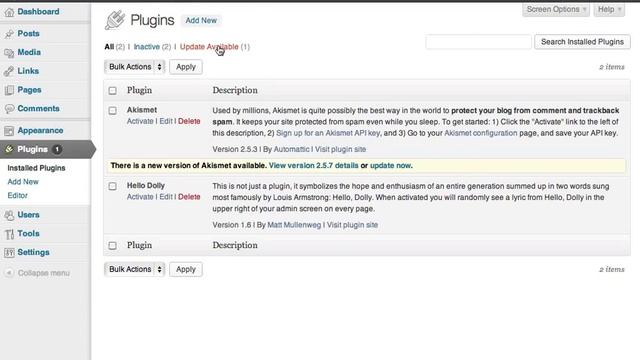Click Add New button beside Plugins title

[x=201, y=20]
